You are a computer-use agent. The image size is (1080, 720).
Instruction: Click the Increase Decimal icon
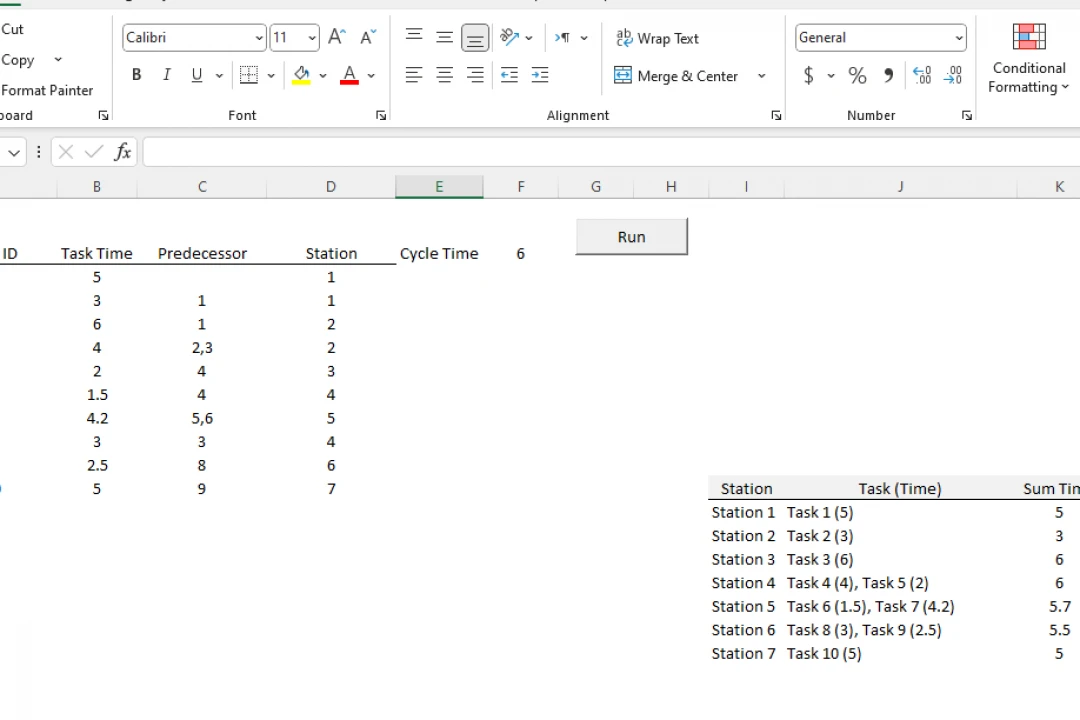tap(922, 75)
